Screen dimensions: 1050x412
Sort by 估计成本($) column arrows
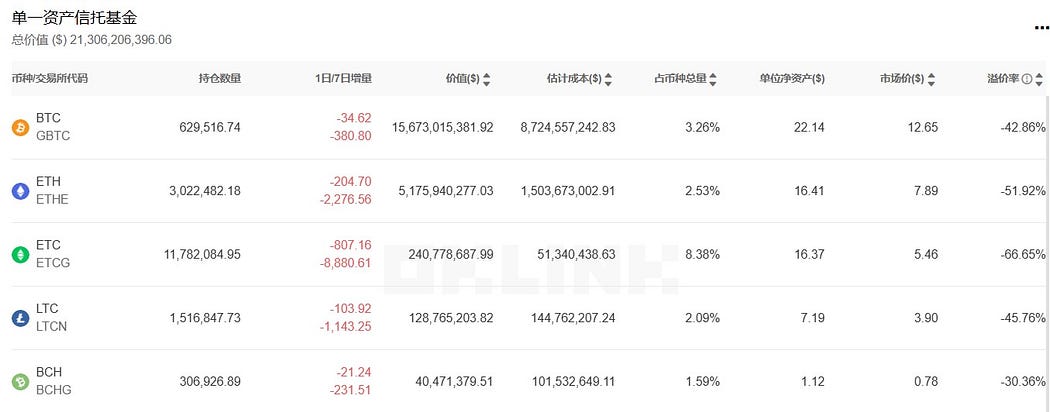[x=608, y=79]
